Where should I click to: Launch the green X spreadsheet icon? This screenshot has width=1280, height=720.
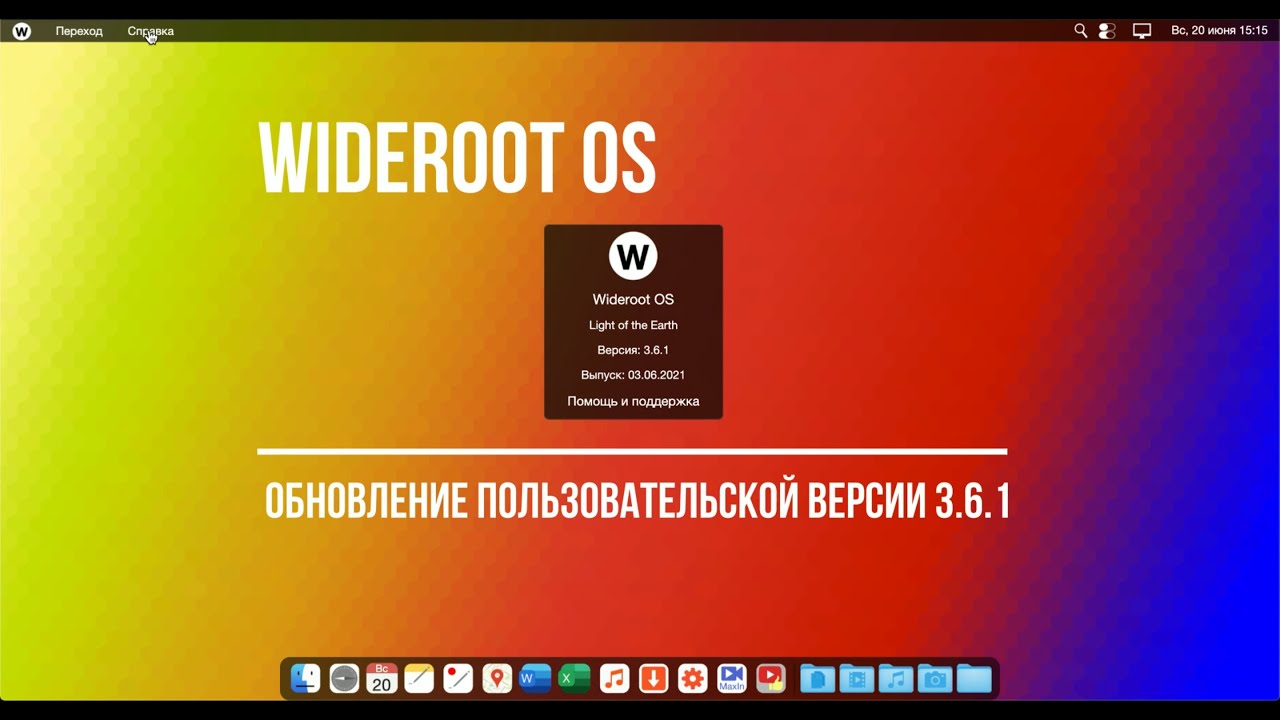tap(575, 679)
